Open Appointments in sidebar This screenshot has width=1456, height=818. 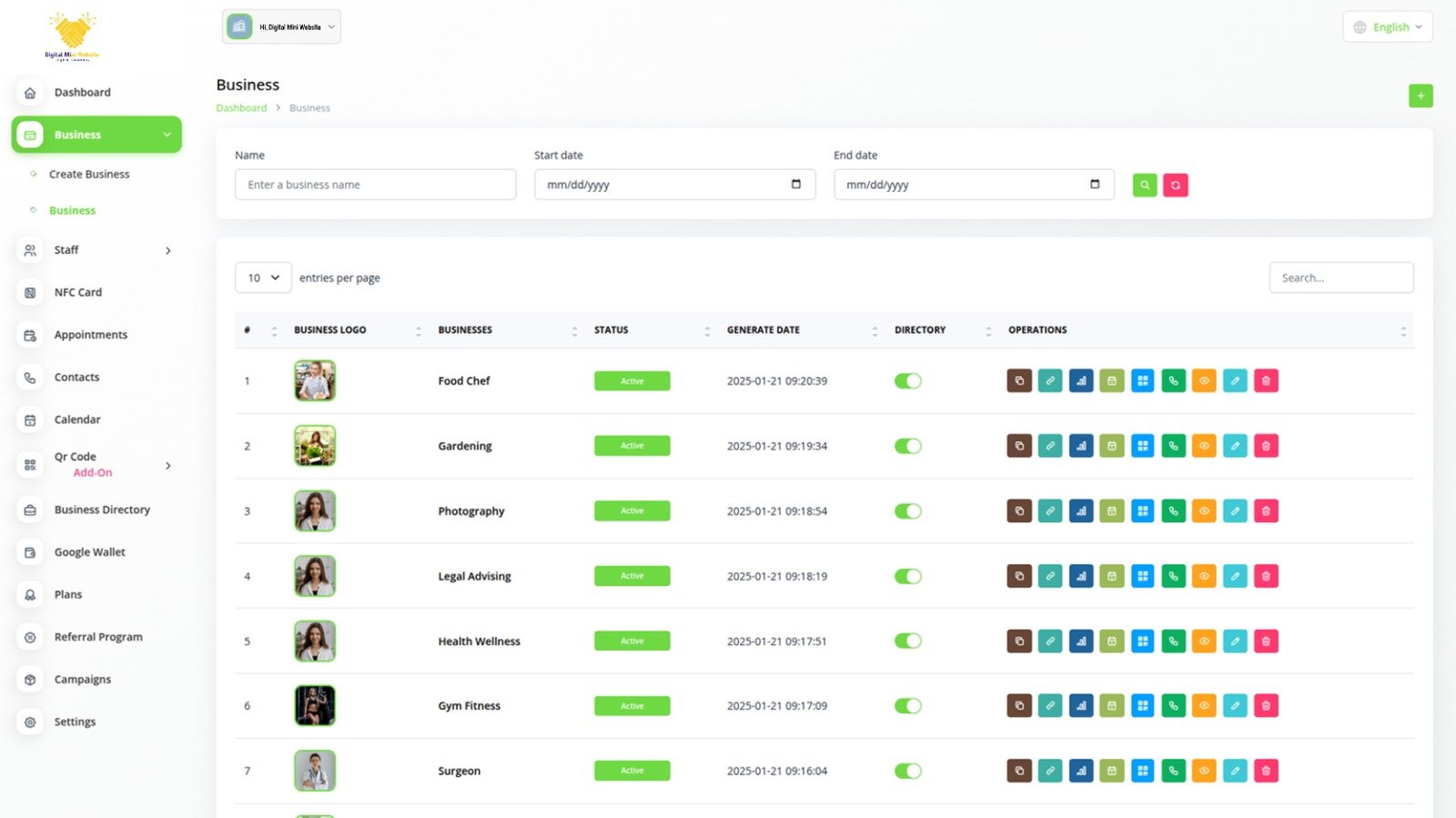(x=91, y=335)
